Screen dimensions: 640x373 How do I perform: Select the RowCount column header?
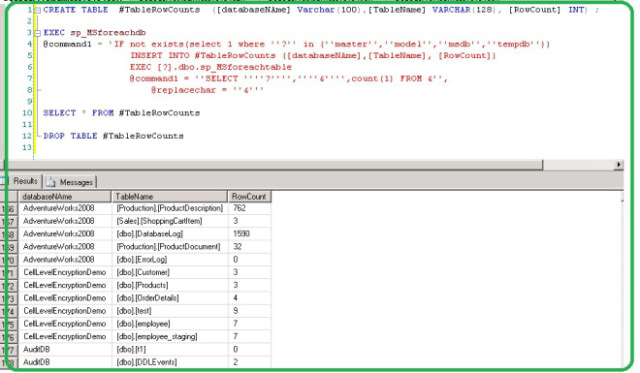[x=249, y=196]
